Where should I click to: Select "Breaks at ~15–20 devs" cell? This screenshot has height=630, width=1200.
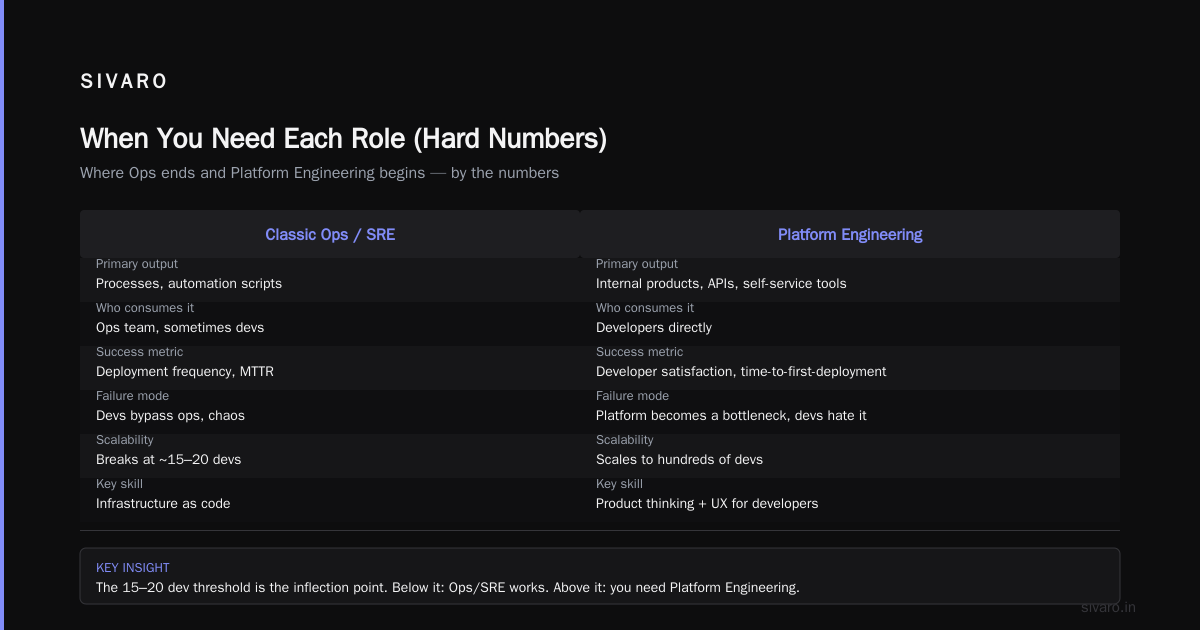point(168,460)
